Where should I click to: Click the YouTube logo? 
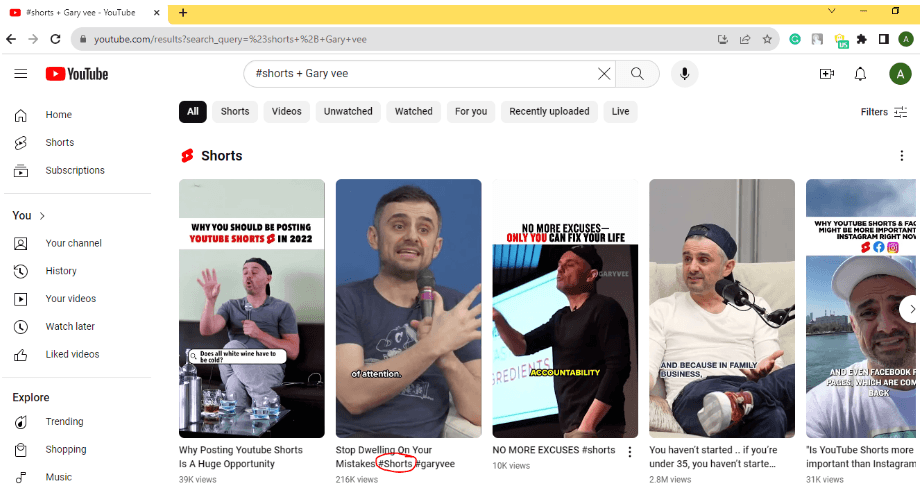pos(77,74)
